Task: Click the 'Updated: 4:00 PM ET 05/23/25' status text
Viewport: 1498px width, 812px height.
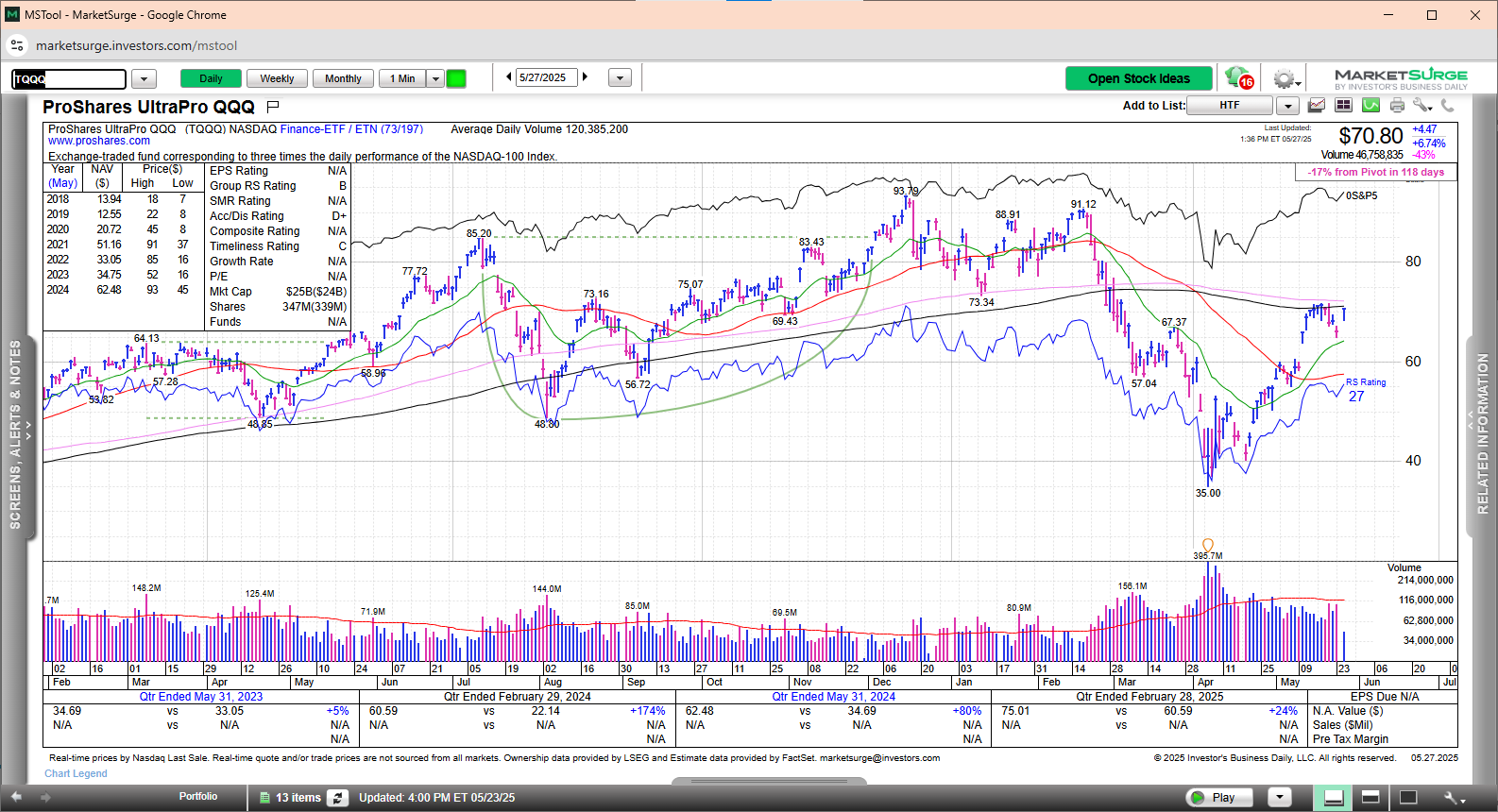Action: [437, 798]
